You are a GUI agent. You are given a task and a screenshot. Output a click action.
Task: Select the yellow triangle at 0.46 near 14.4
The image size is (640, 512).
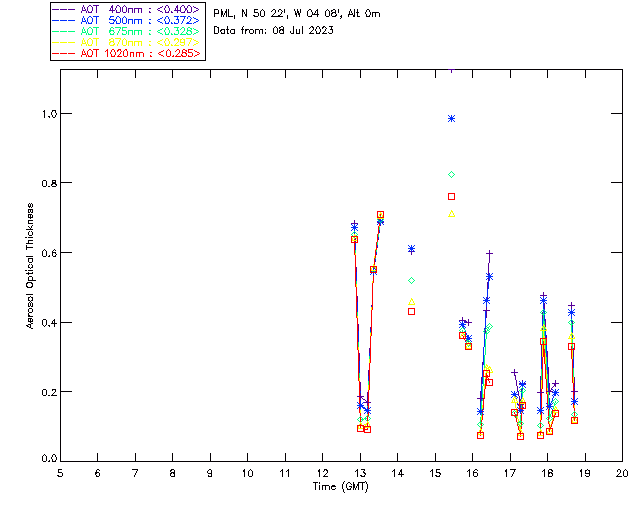[x=411, y=301]
